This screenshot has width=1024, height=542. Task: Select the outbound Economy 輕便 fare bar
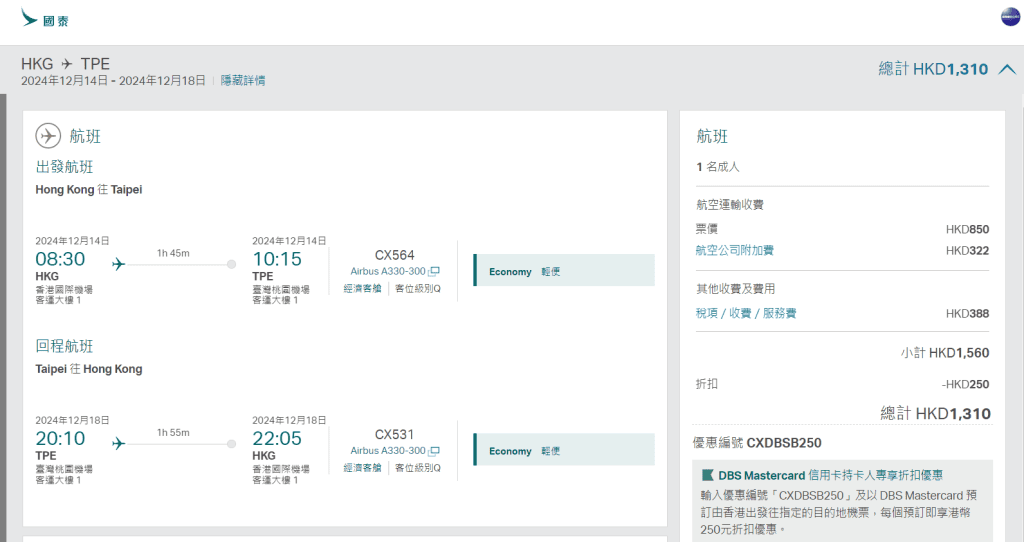pyautogui.click(x=564, y=271)
